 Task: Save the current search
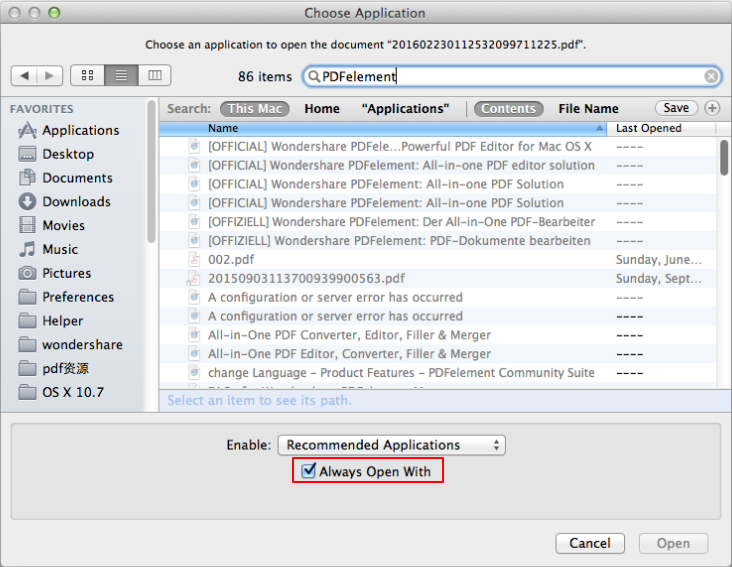[x=676, y=108]
